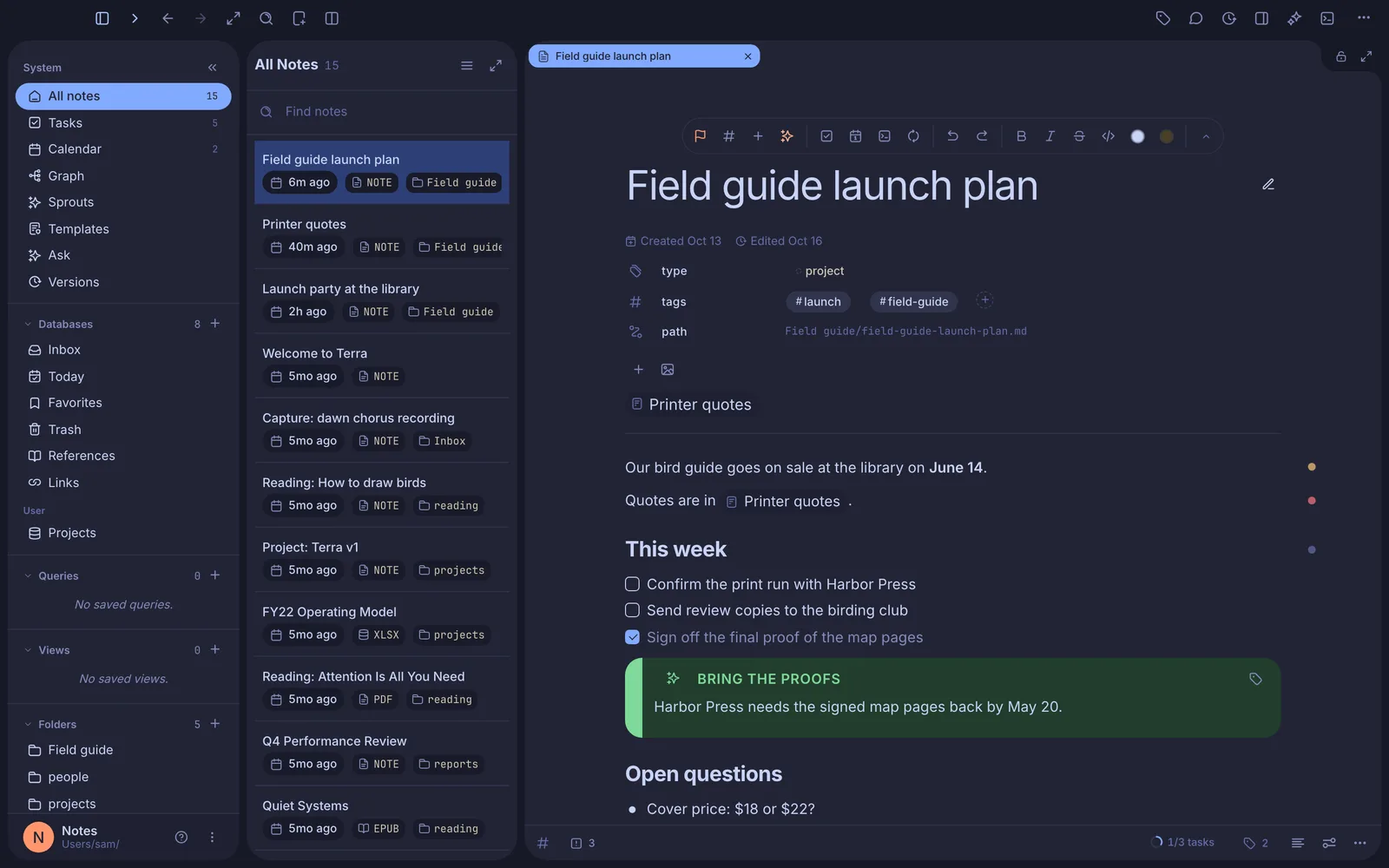
Task: Open the comments bubble icon
Action: 1196,18
